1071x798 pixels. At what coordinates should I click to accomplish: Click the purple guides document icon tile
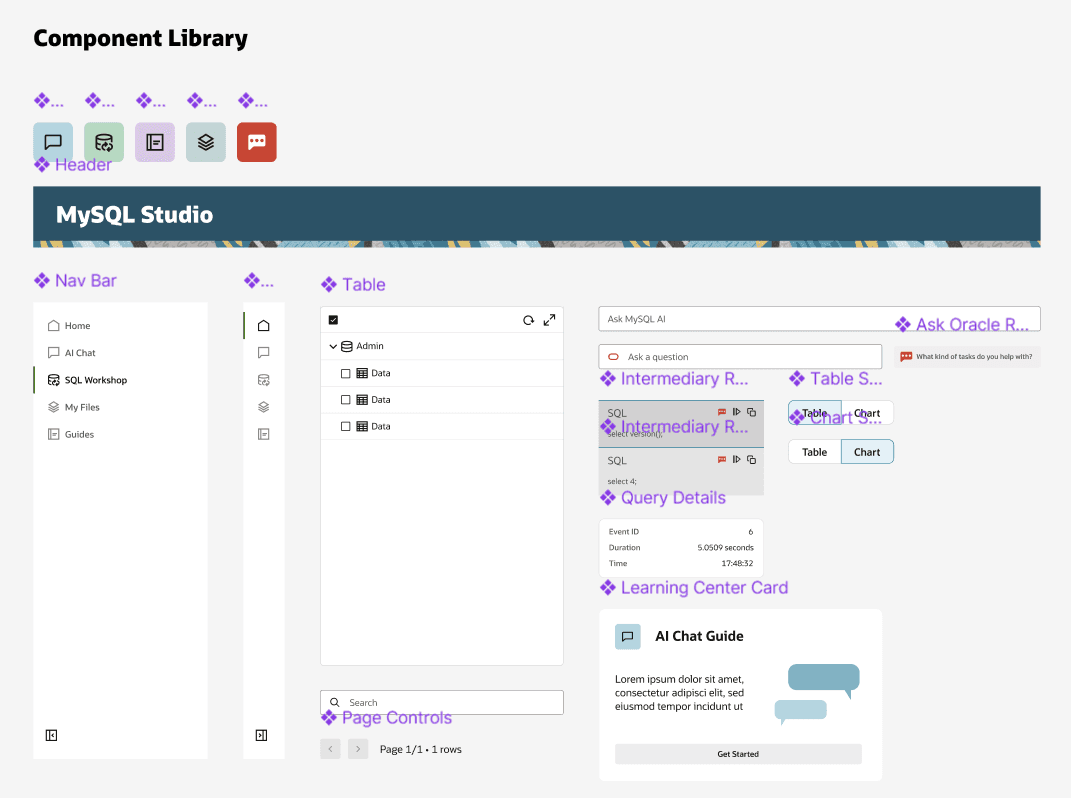(155, 142)
